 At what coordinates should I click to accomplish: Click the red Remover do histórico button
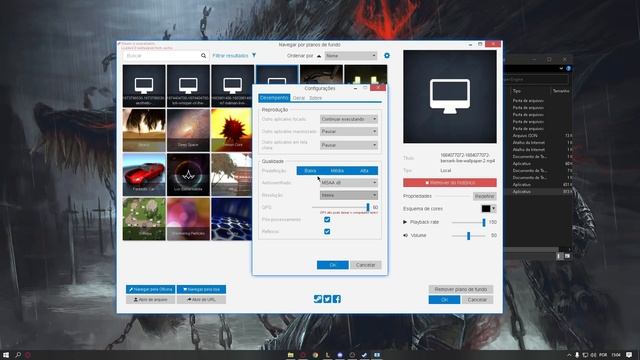450,182
